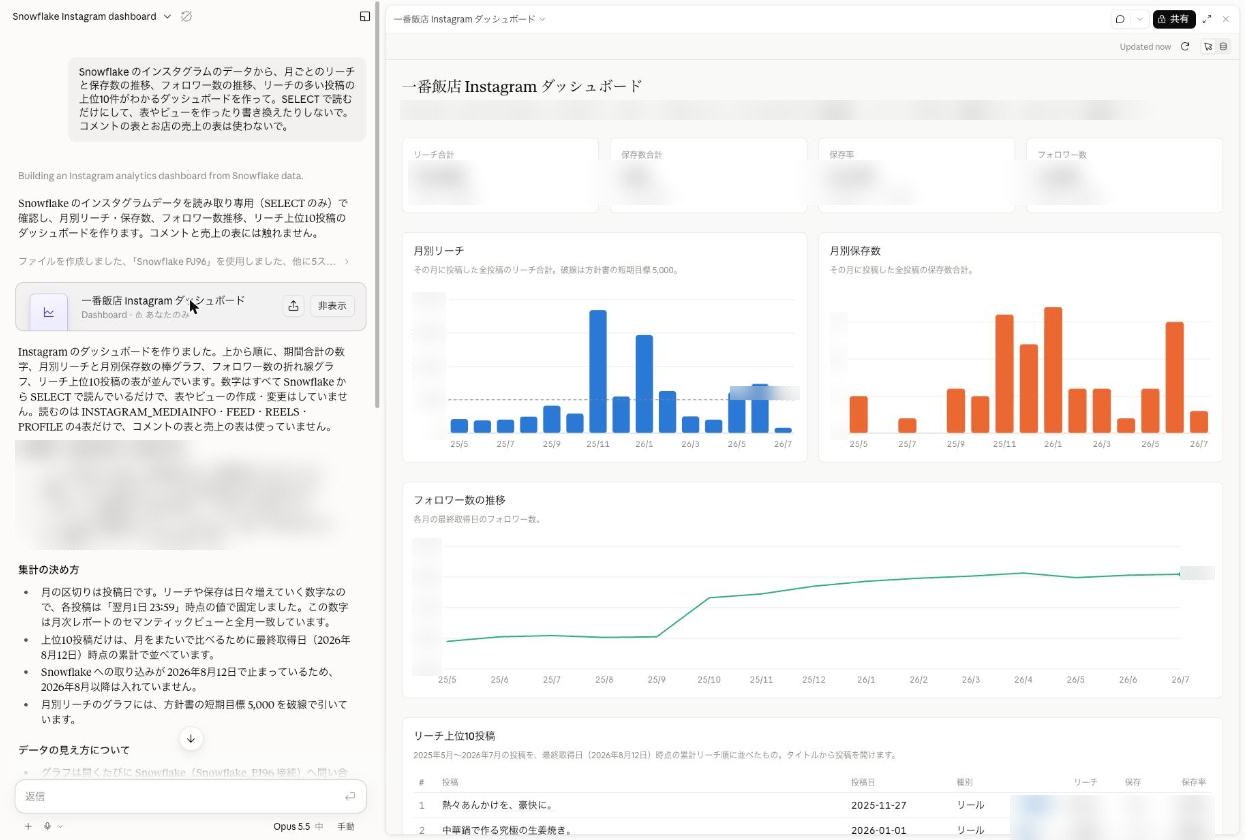Screen dimensions: 1245x840
Task: Click the send (return arrow) icon
Action: point(350,796)
